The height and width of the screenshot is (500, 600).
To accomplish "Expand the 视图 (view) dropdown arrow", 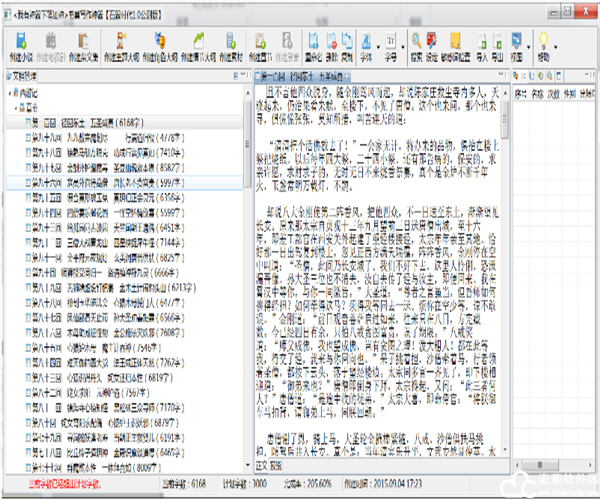I will pyautogui.click(x=532, y=44).
